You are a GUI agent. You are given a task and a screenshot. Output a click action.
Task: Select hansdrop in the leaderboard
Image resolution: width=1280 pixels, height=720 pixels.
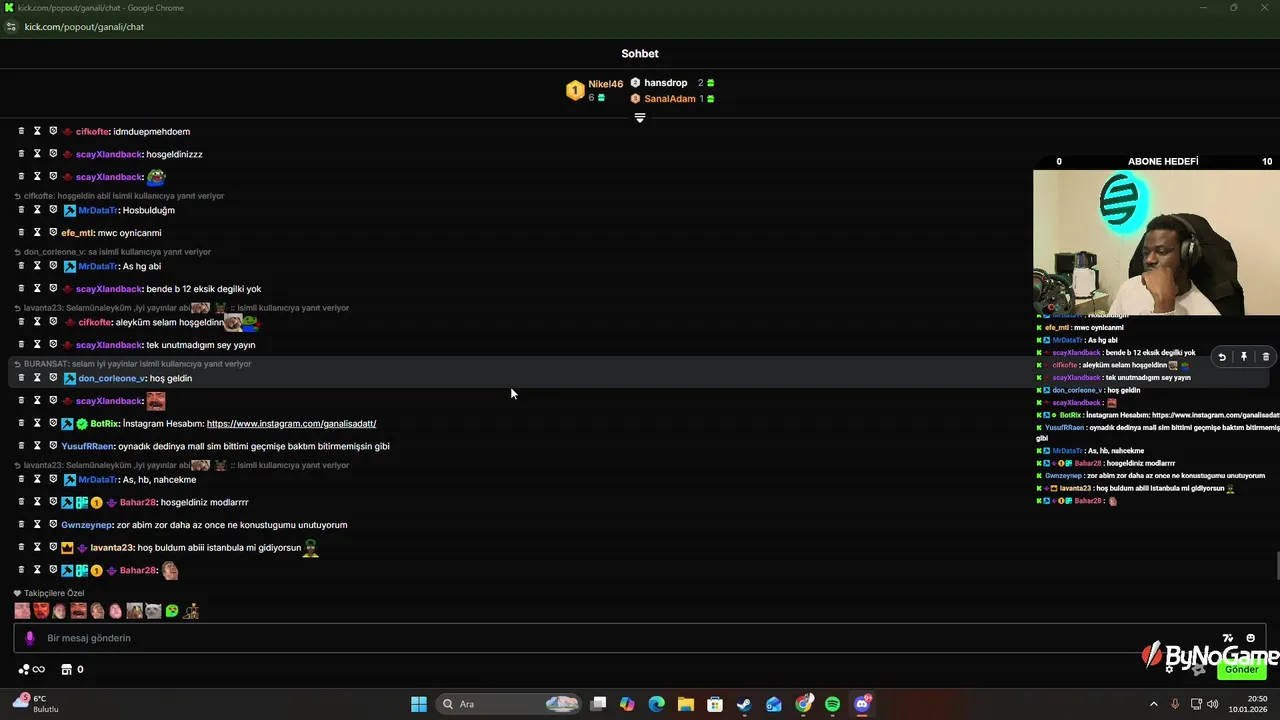672,83
